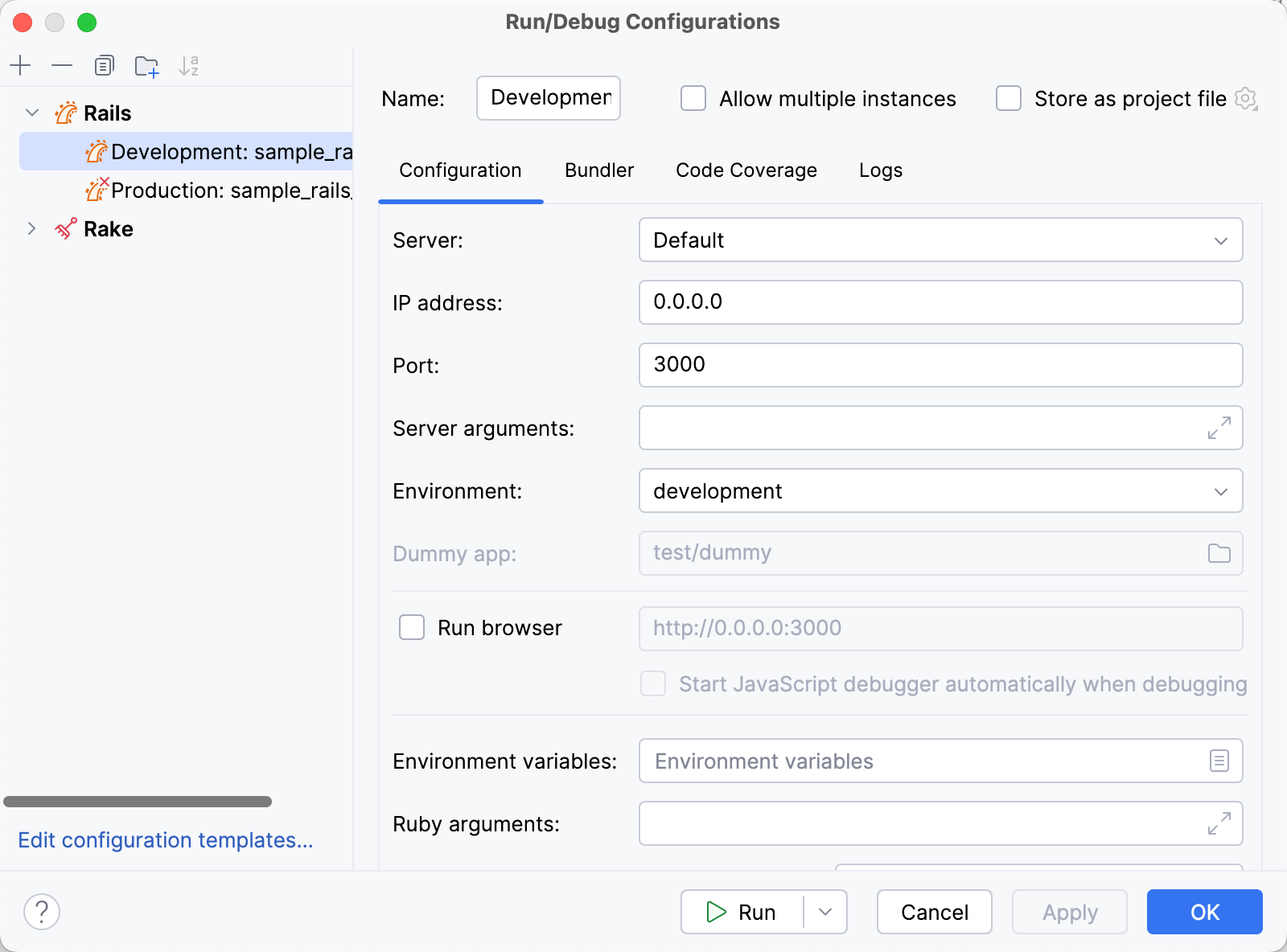The height and width of the screenshot is (952, 1287).
Task: Open Store as project file settings gear
Action: click(x=1246, y=98)
